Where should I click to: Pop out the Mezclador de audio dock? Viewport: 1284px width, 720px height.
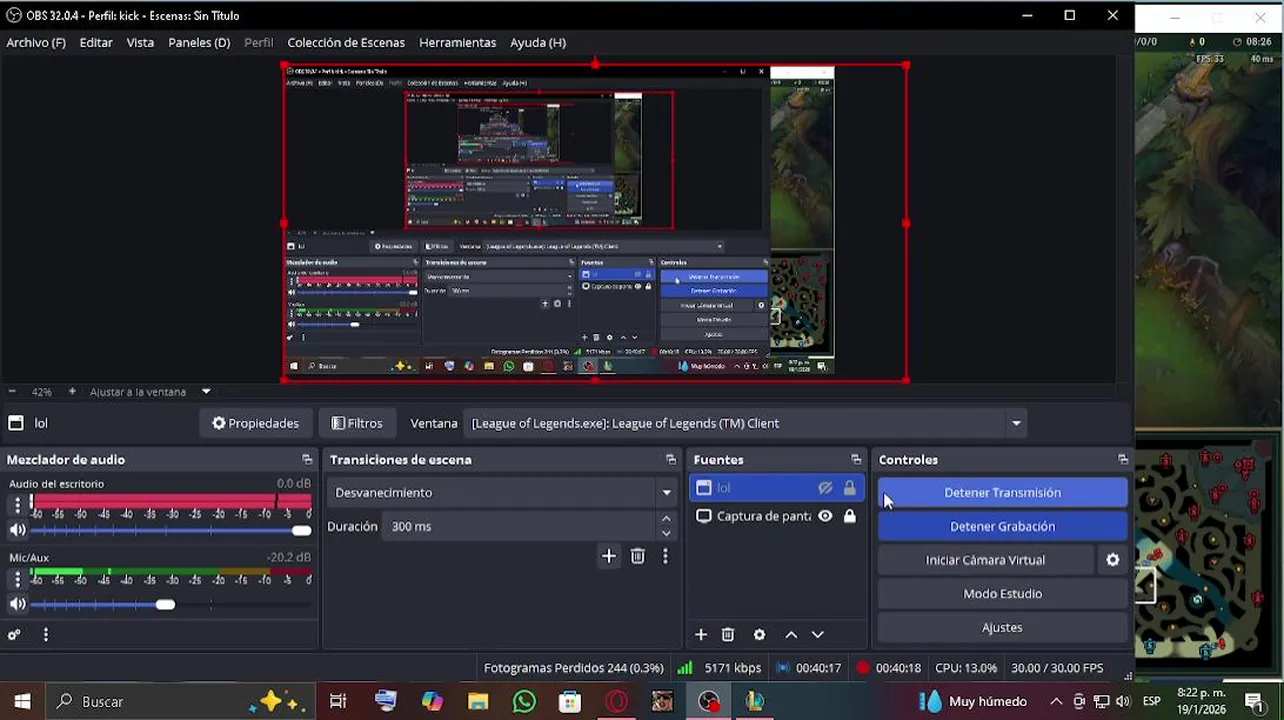point(307,460)
